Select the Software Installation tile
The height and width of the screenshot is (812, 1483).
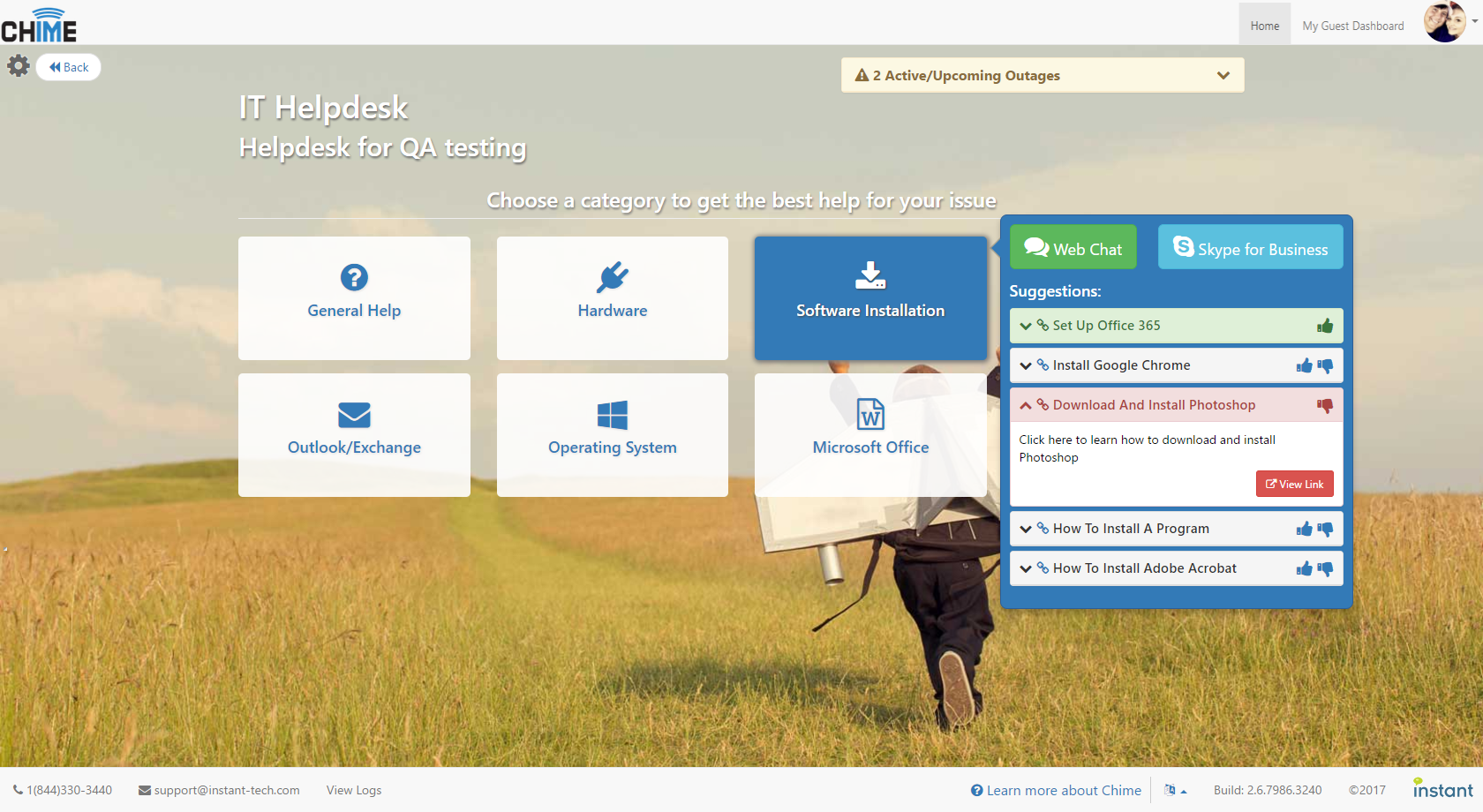(x=870, y=298)
